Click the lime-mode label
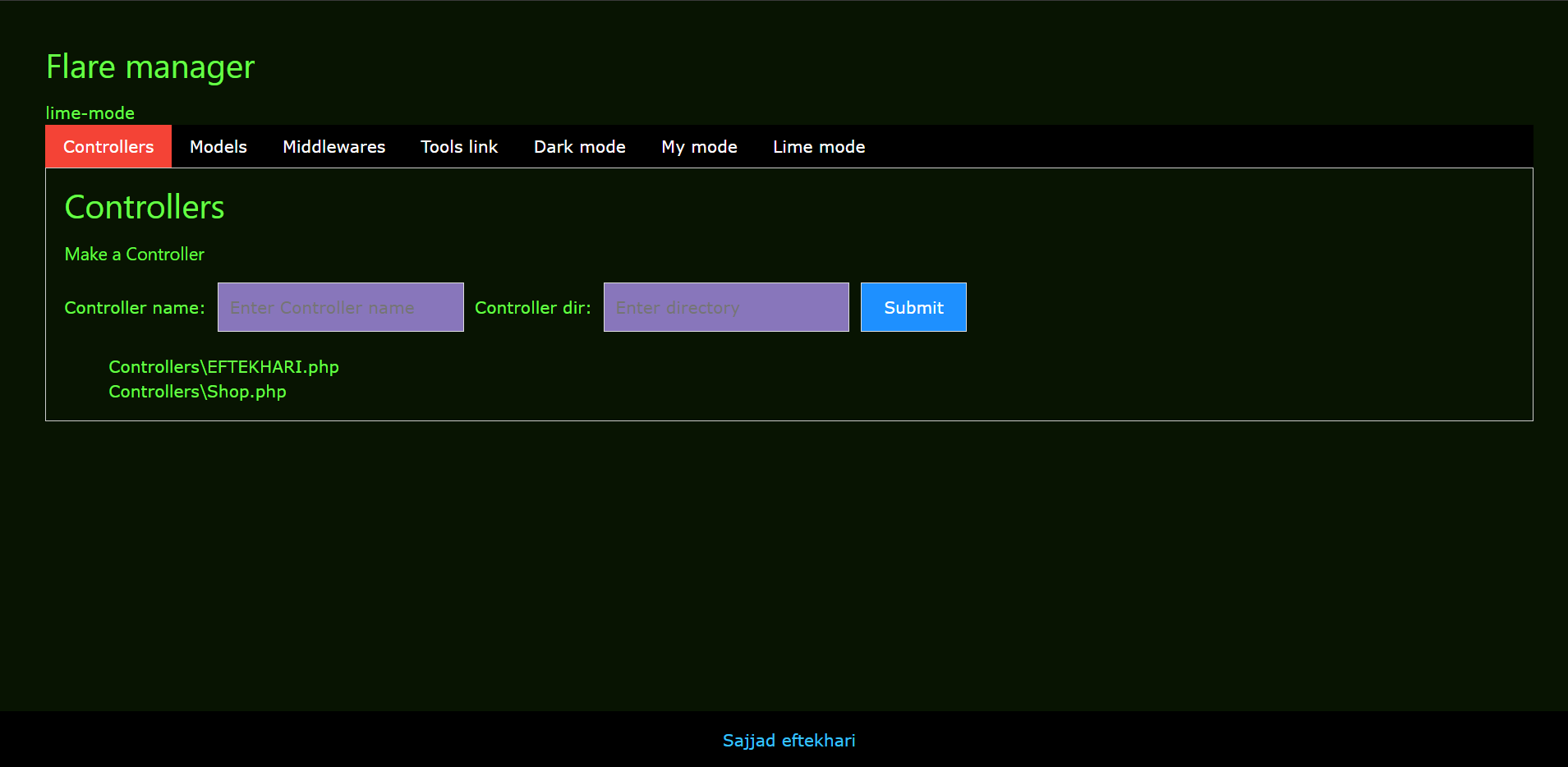This screenshot has height=767, width=1568. 90,113
